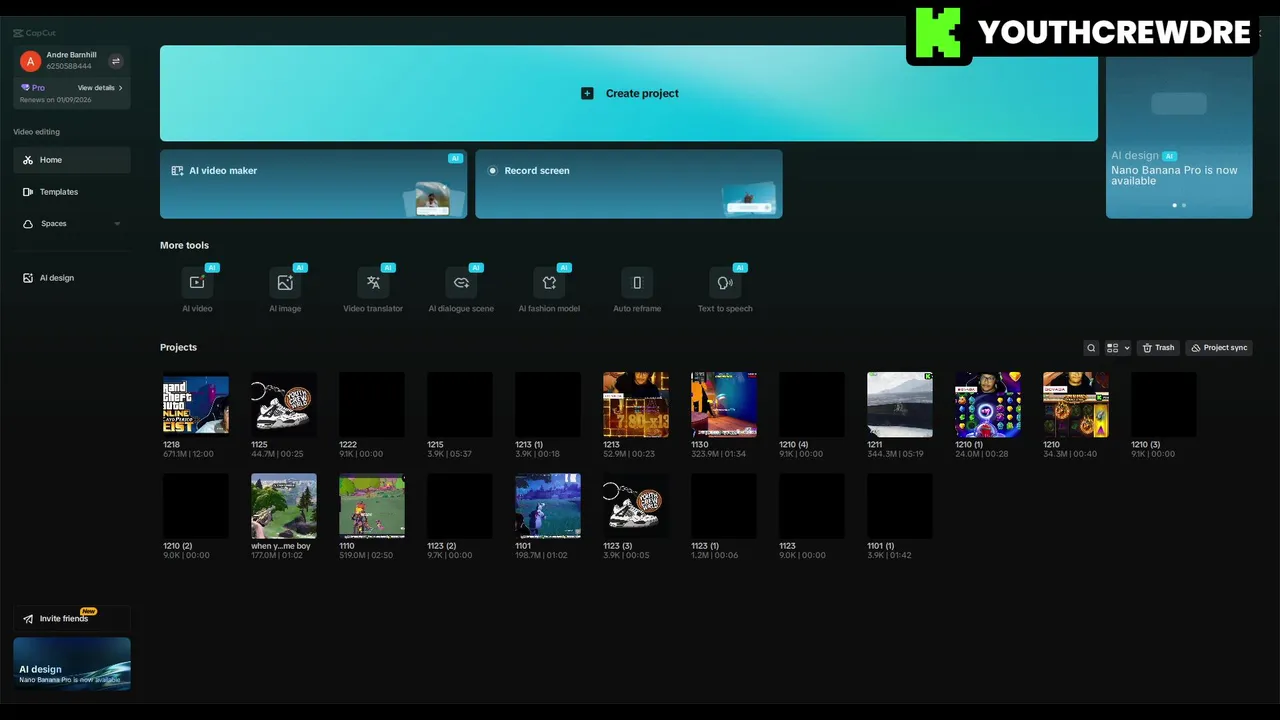
Task: Click the Create project button
Action: click(629, 93)
